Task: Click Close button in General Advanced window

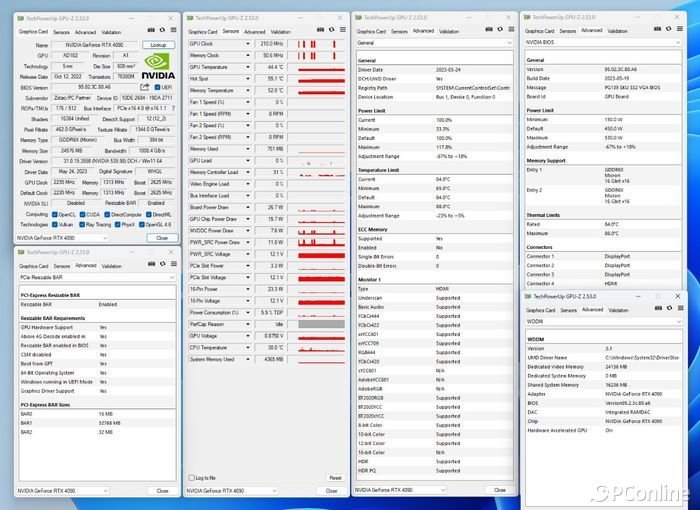Action: (x=500, y=490)
